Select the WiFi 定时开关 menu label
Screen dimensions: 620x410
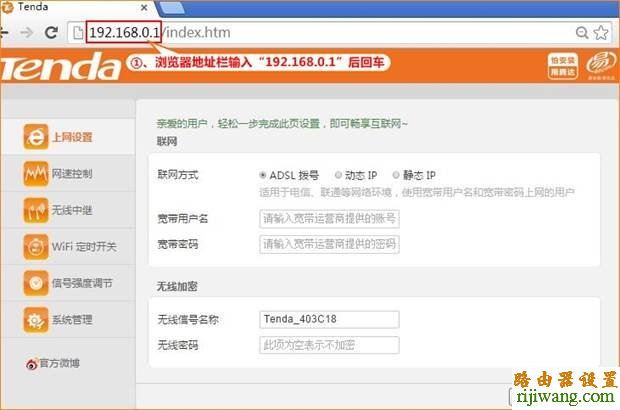84,247
